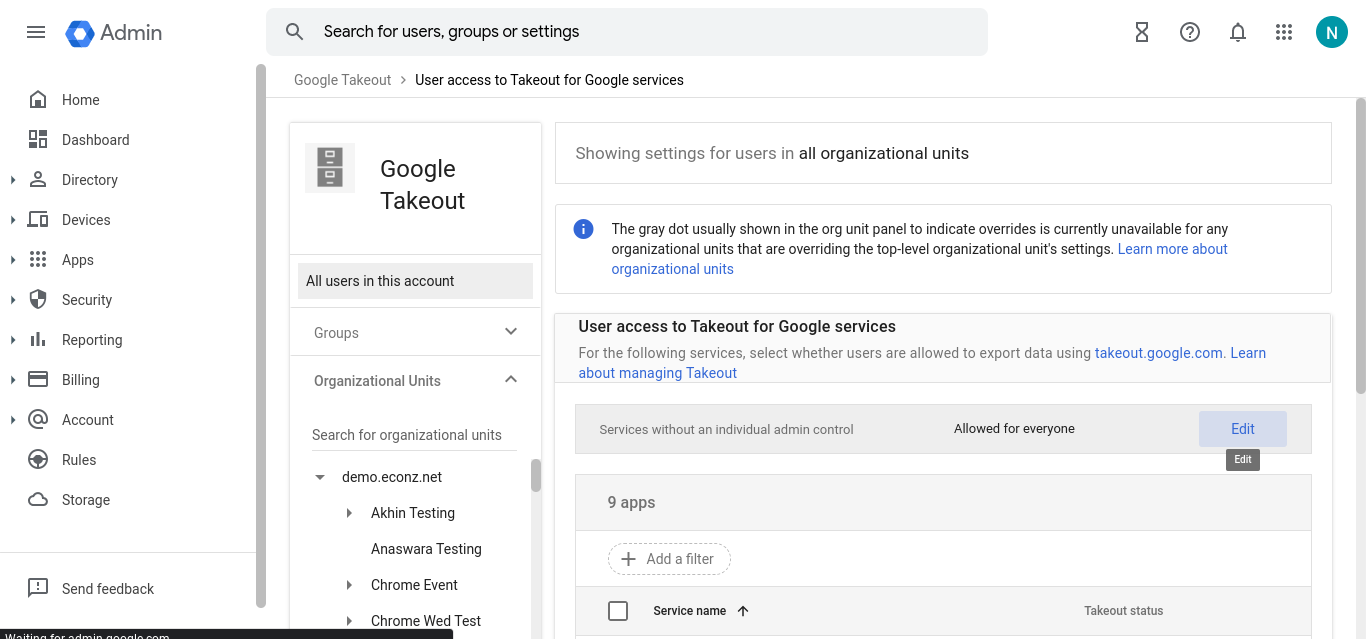Open the Google apps grid icon

pyautogui.click(x=1285, y=32)
